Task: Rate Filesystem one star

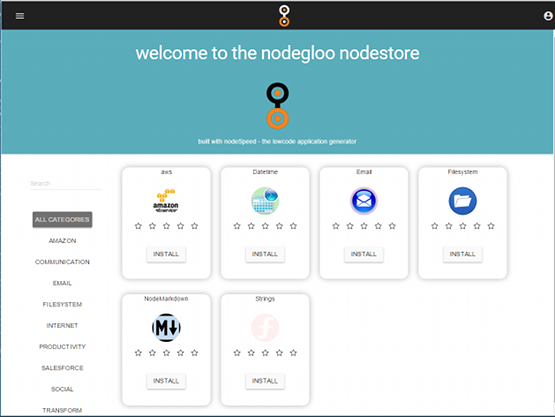Action: click(x=435, y=226)
